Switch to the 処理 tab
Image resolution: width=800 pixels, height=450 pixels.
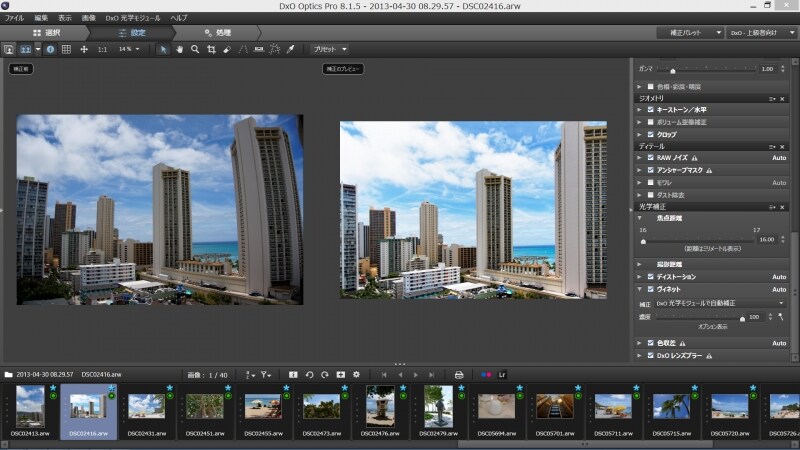(x=218, y=33)
